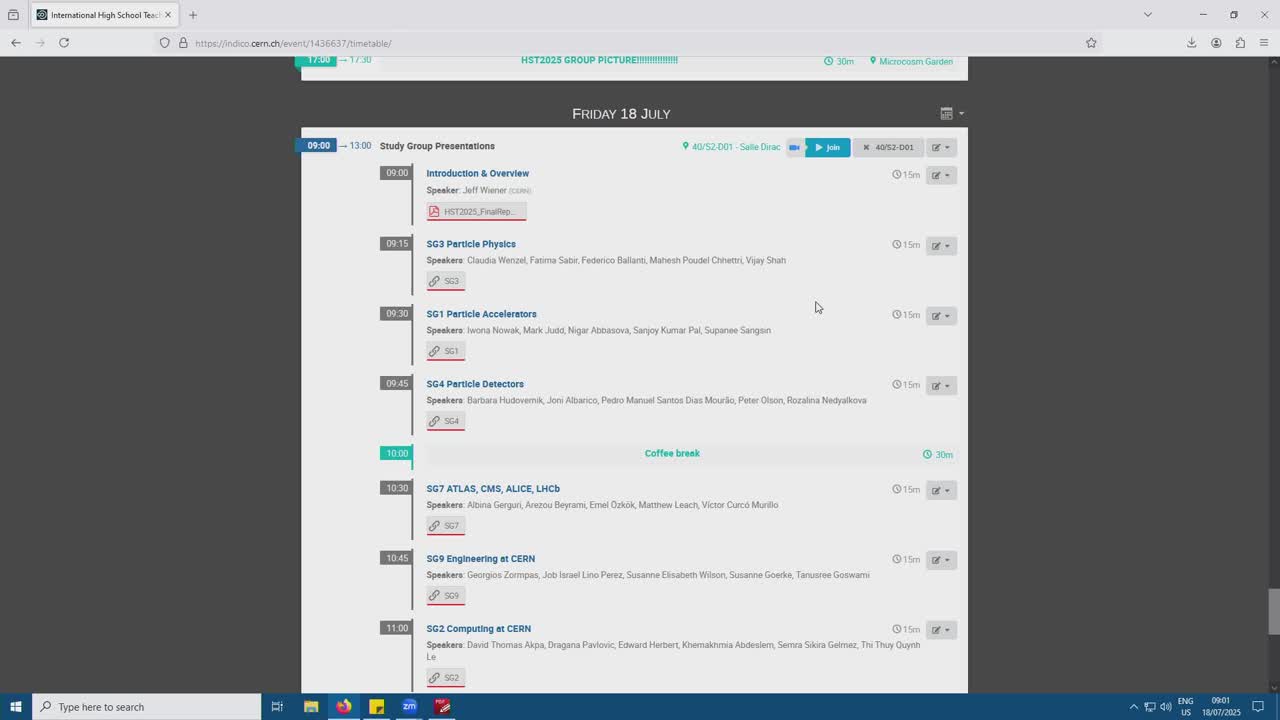Click the taskbar search box
This screenshot has height=720, width=1280.
[x=147, y=707]
